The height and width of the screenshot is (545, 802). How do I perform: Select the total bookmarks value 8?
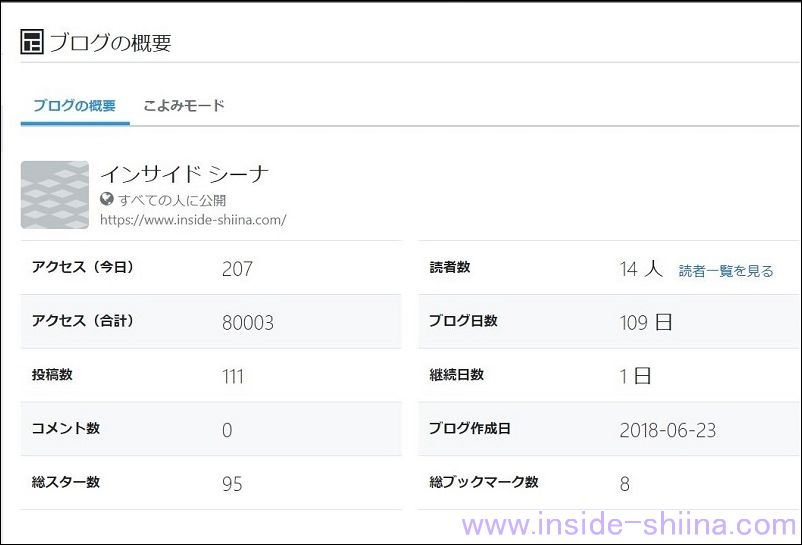pos(625,484)
